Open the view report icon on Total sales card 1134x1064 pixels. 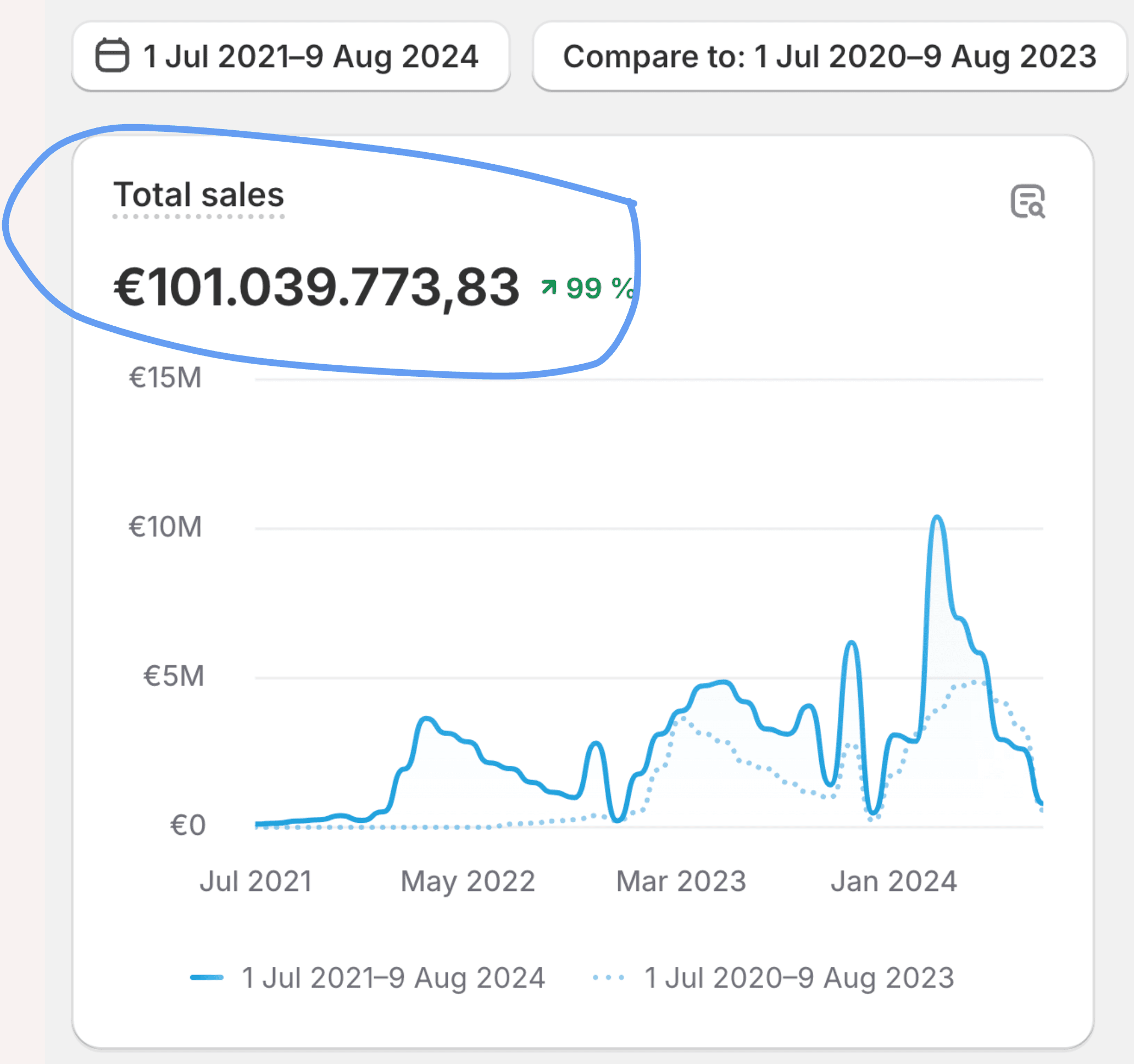pos(1027,201)
